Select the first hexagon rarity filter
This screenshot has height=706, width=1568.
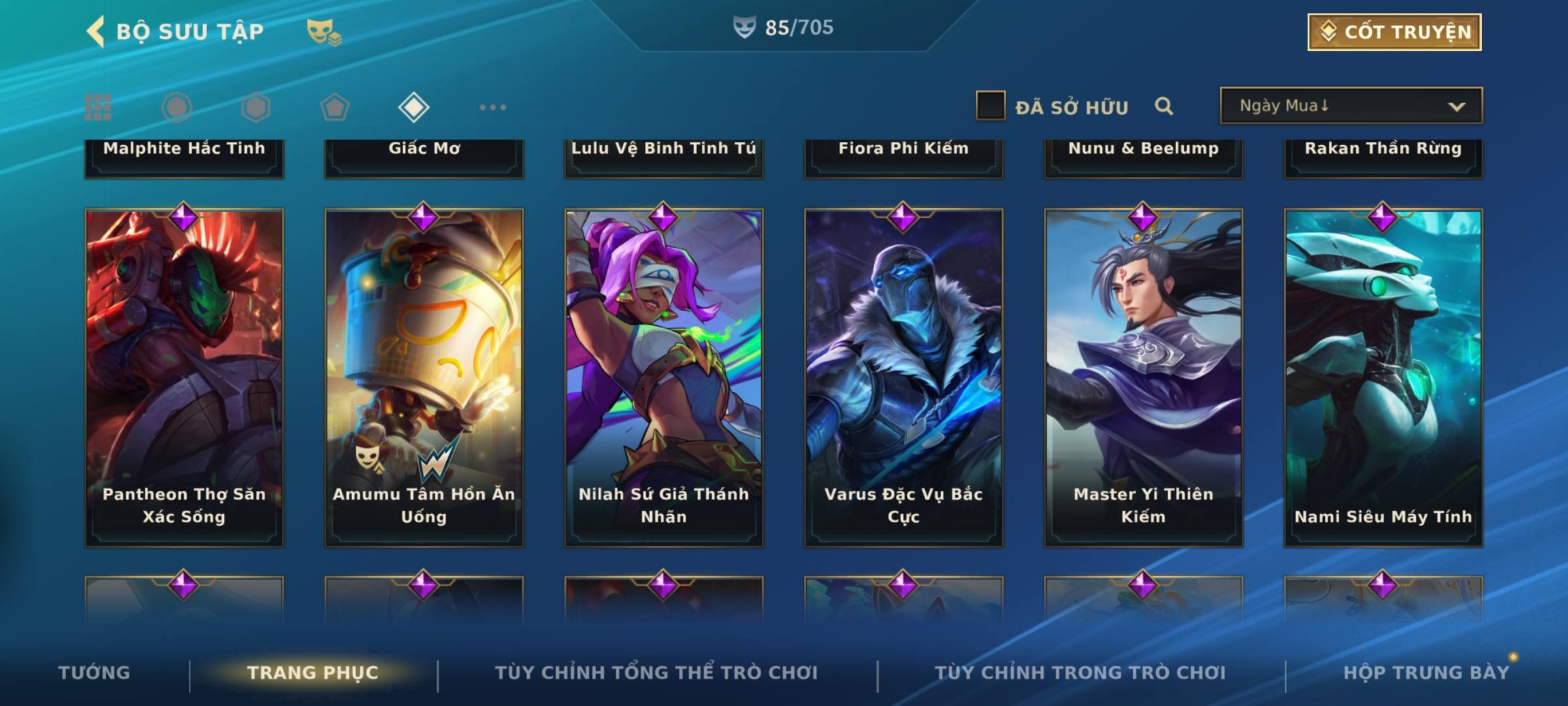pos(177,107)
